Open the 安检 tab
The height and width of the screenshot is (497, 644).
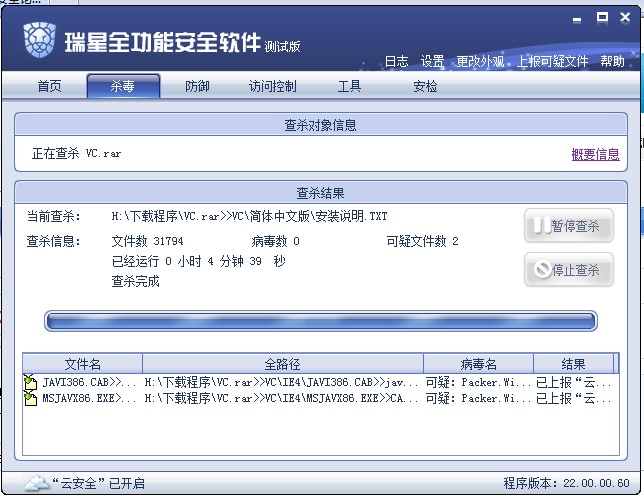point(425,86)
